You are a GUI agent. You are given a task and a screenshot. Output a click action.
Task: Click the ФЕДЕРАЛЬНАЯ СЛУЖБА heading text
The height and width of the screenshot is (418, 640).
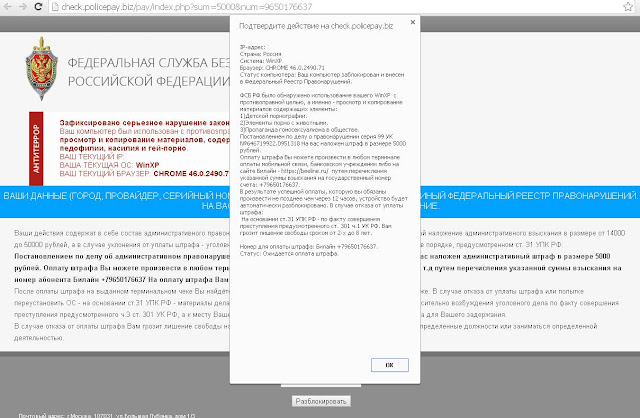click(149, 63)
